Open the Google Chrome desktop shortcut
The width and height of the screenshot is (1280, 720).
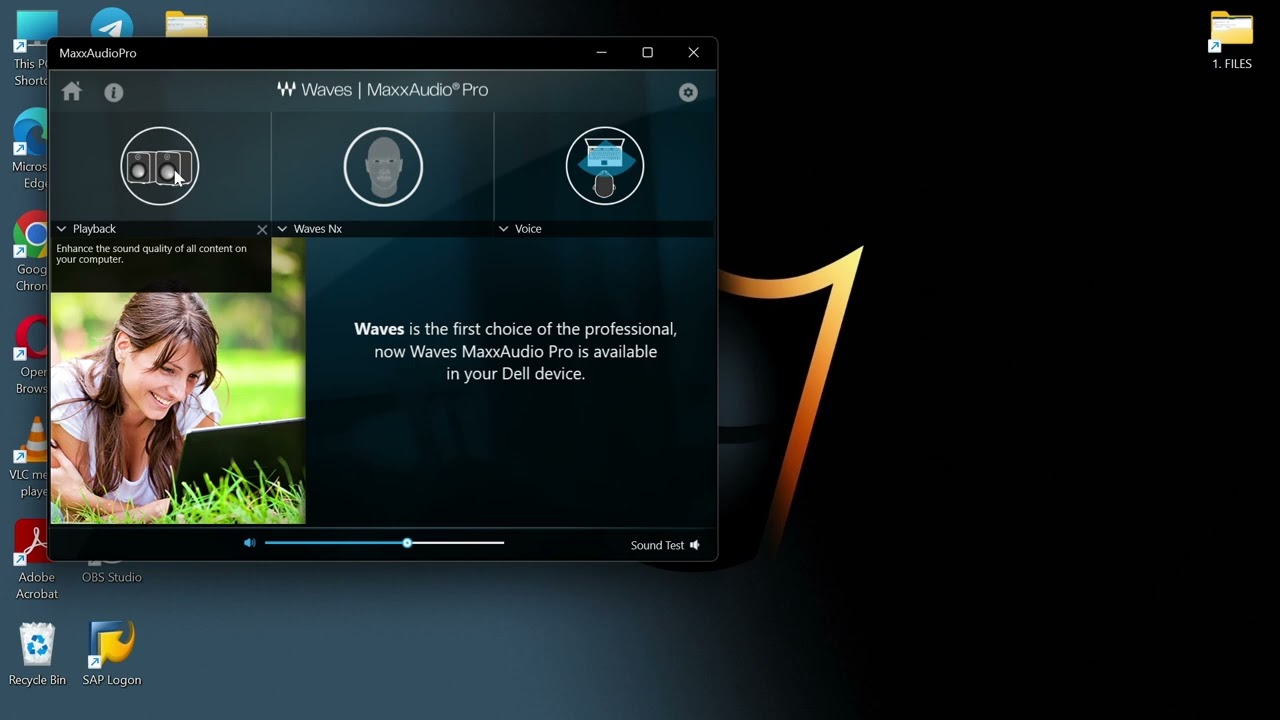pyautogui.click(x=32, y=252)
